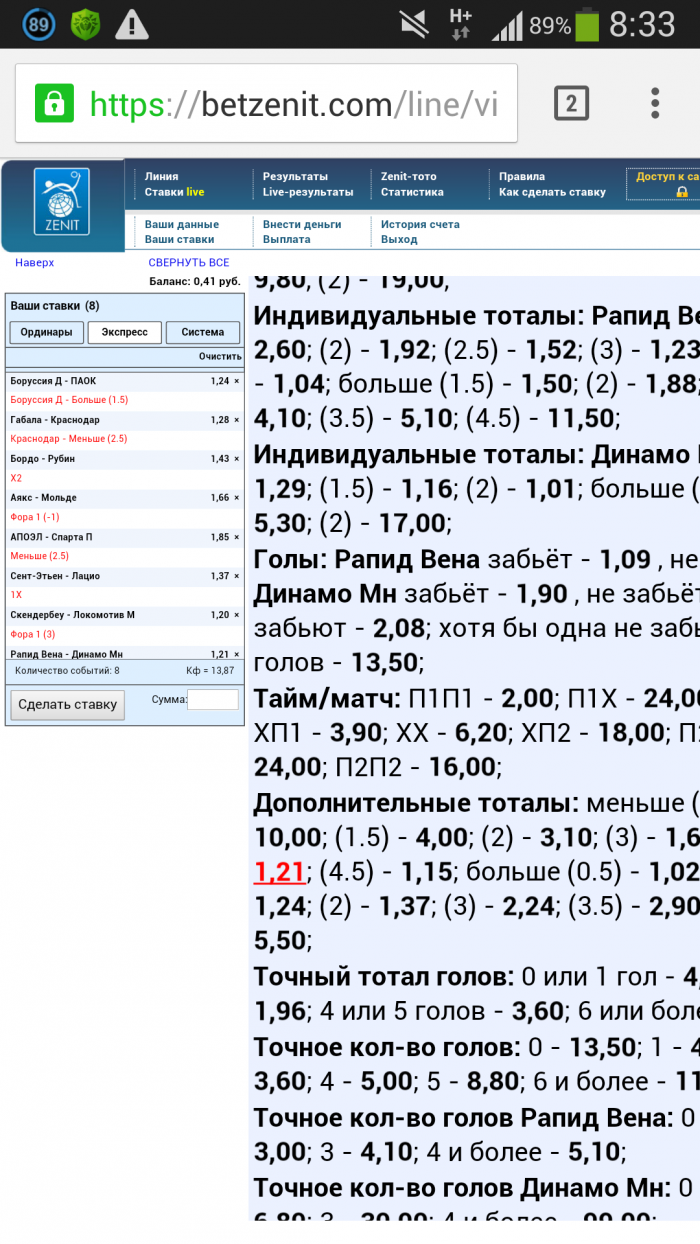Viewport: 700px width, 1244px height.
Task: Select odds 1,90 for Динамо Мн забьёт
Action: pyautogui.click(x=542, y=593)
